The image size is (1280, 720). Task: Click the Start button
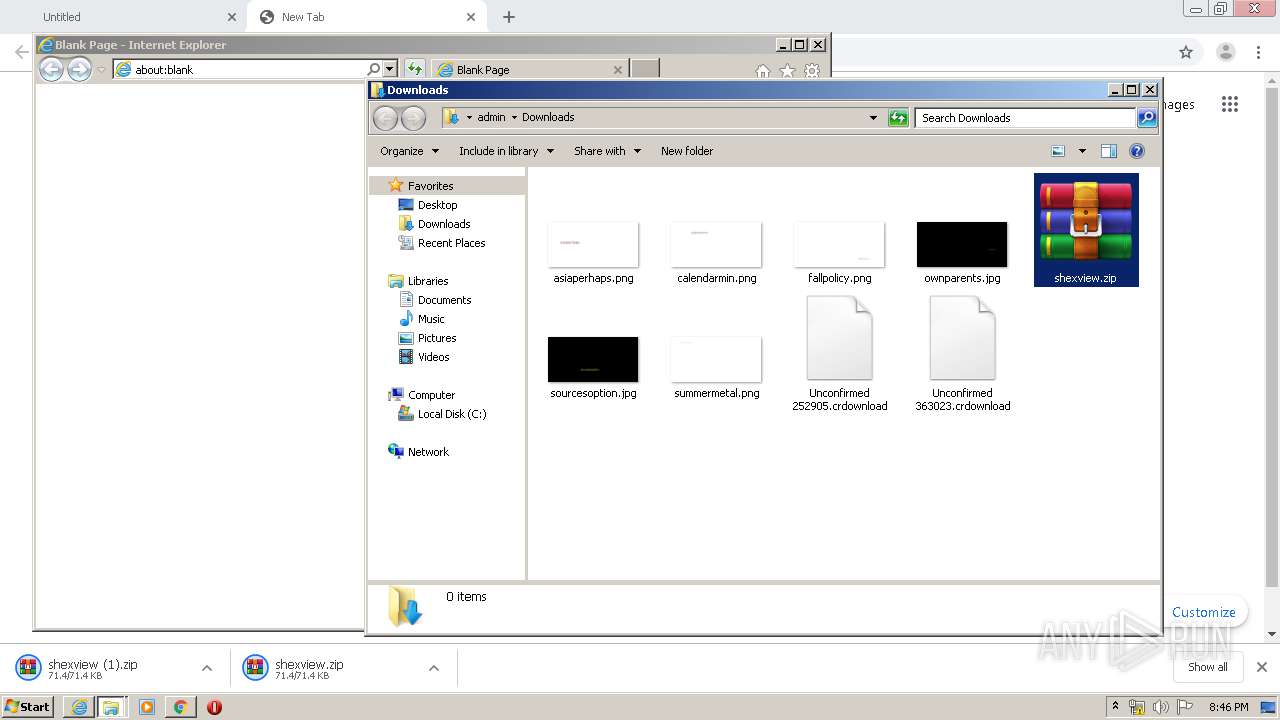pyautogui.click(x=27, y=707)
